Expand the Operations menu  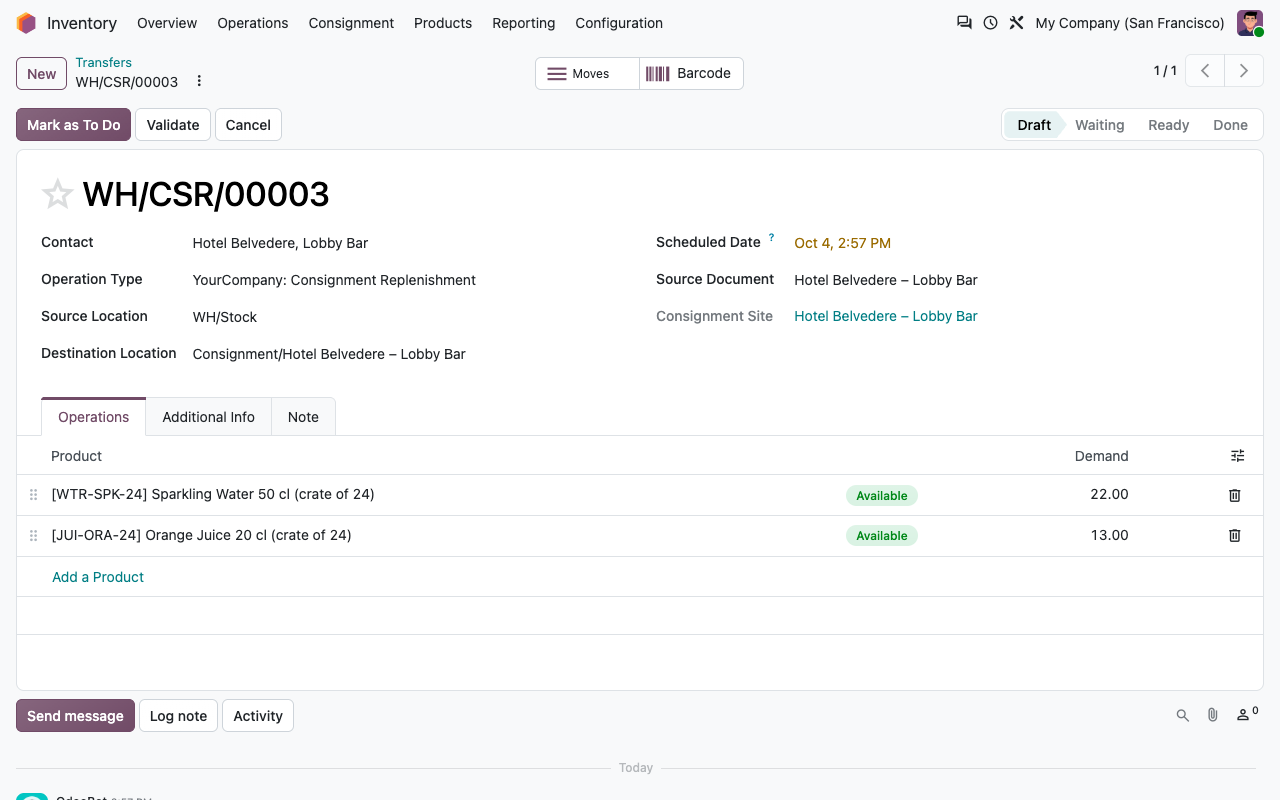pos(253,23)
